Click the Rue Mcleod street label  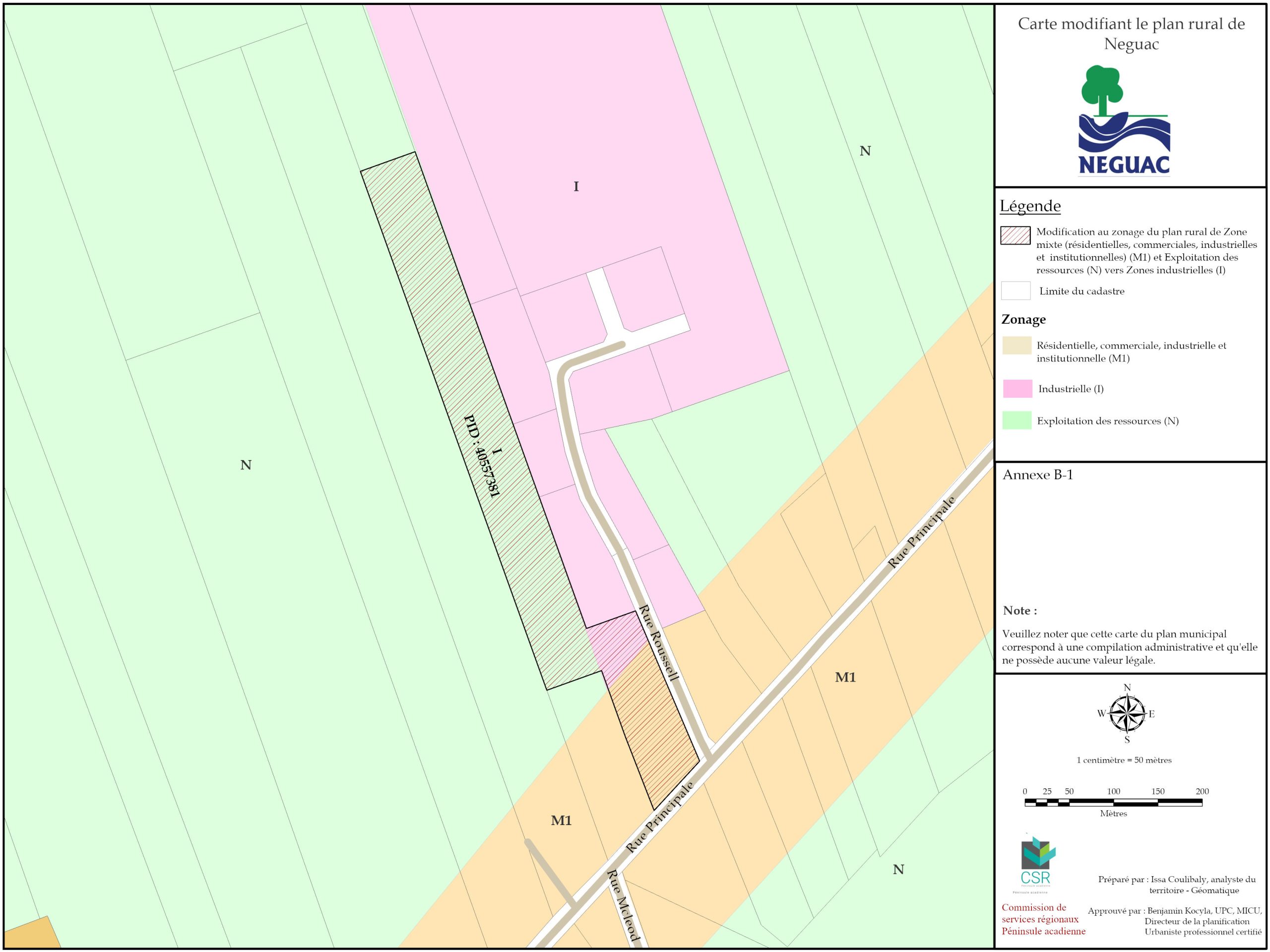(x=624, y=905)
